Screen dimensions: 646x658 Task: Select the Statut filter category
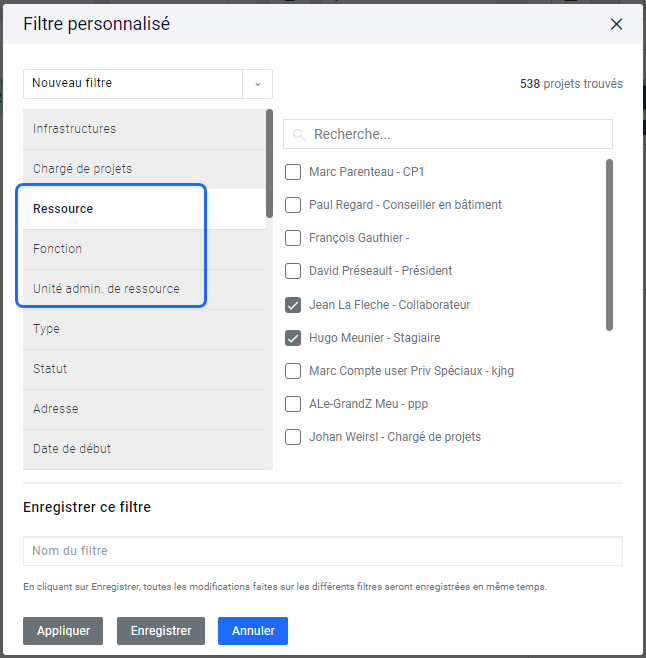pos(144,369)
